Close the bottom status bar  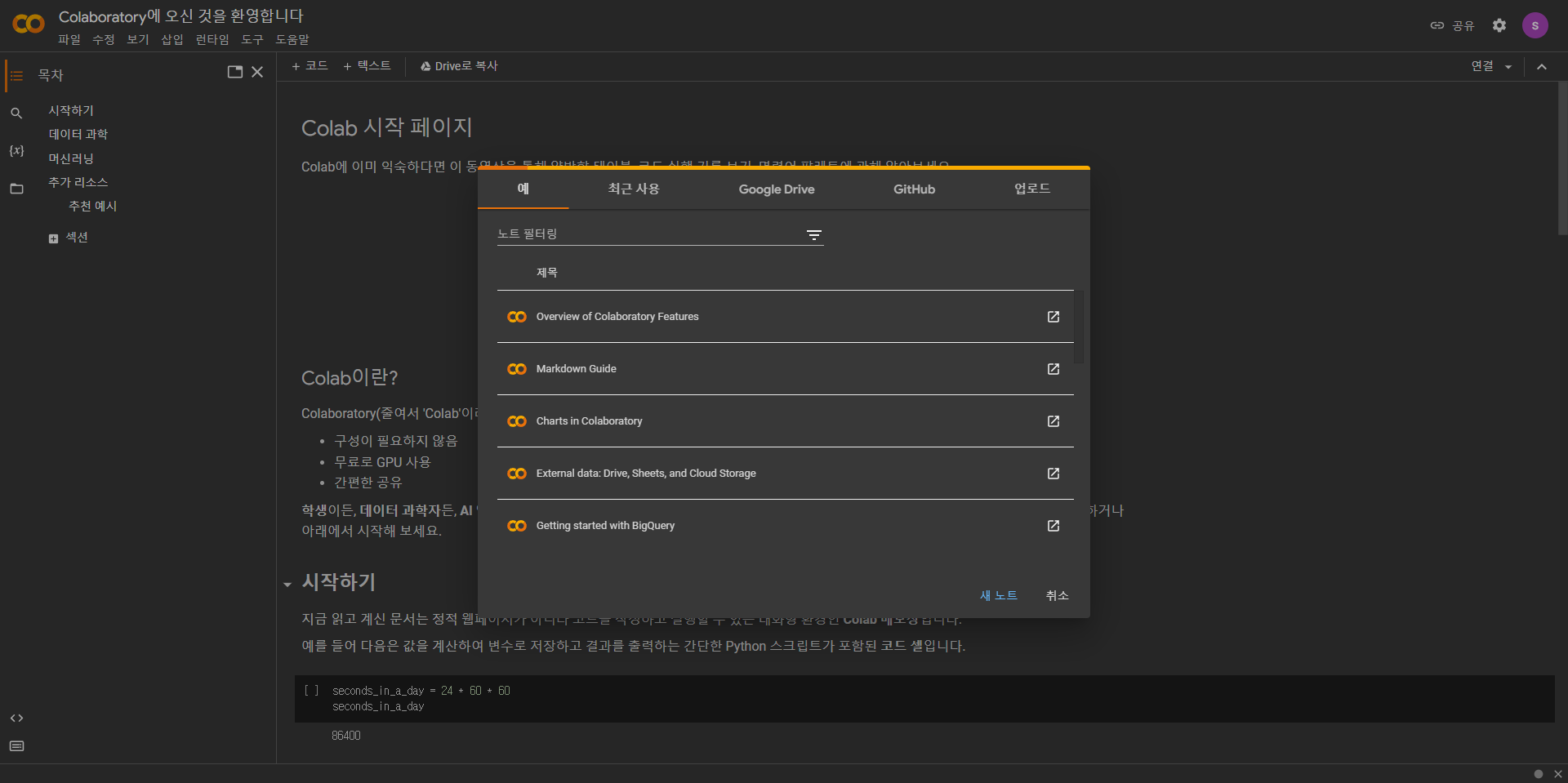(1558, 774)
